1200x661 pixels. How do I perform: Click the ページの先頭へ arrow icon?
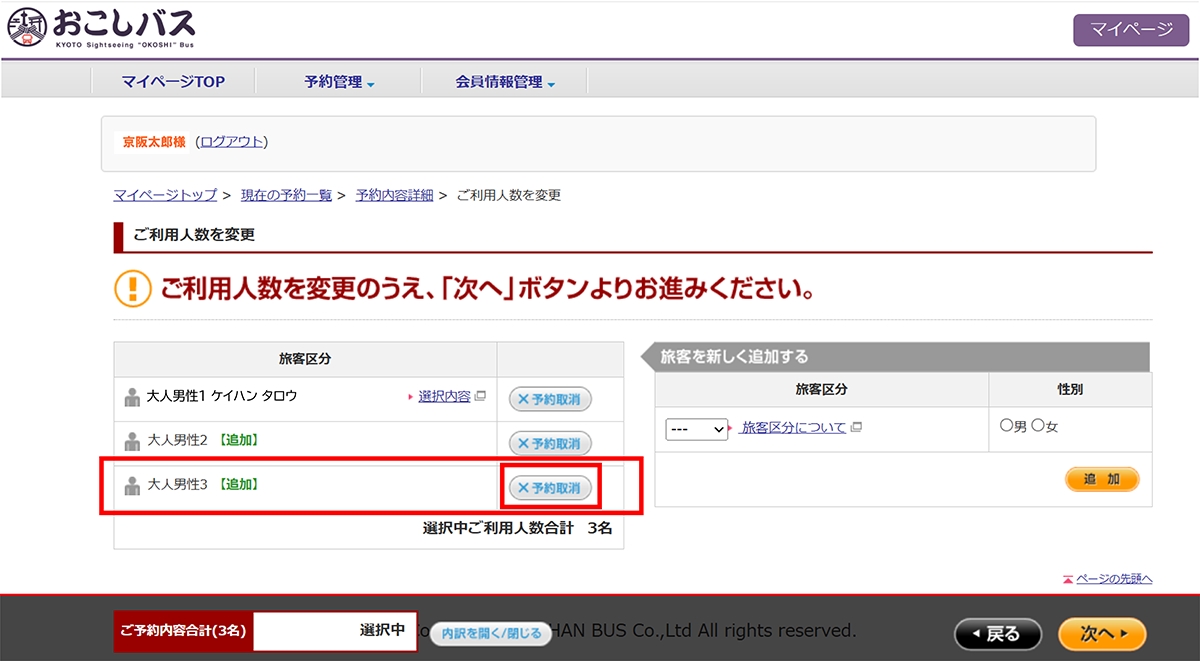coord(1068,579)
